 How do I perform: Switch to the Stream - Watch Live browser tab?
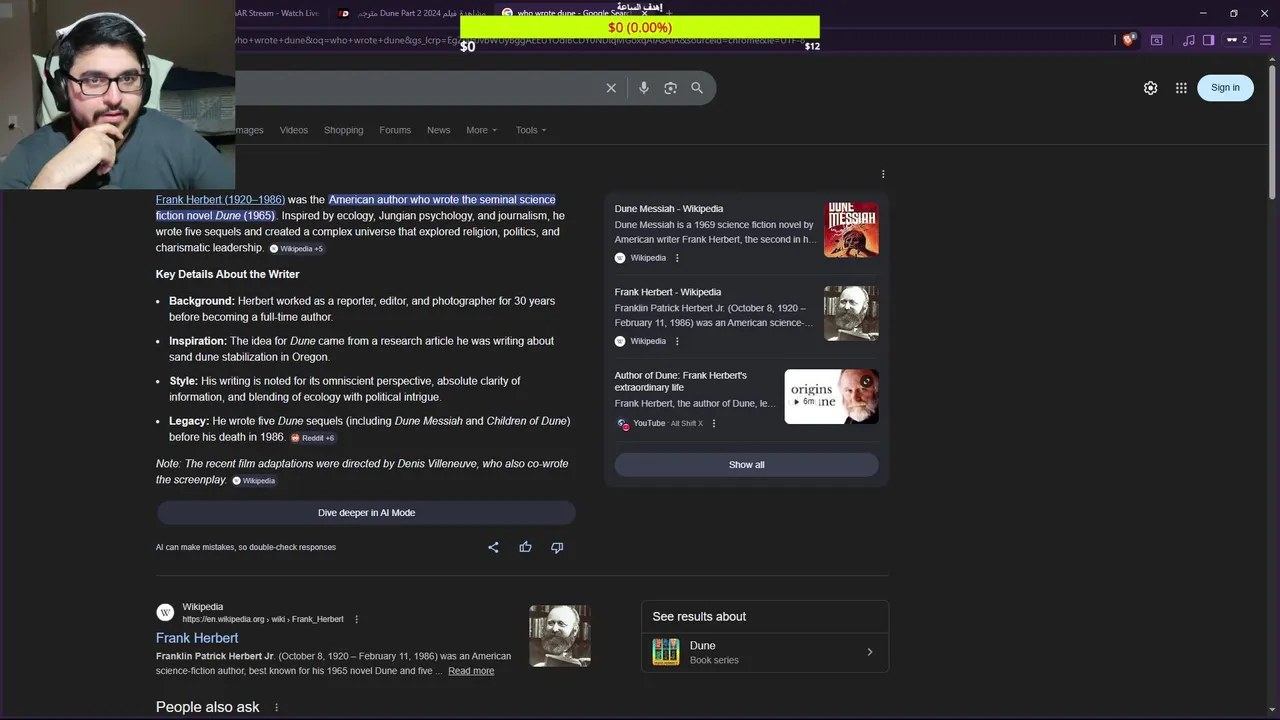coord(276,13)
